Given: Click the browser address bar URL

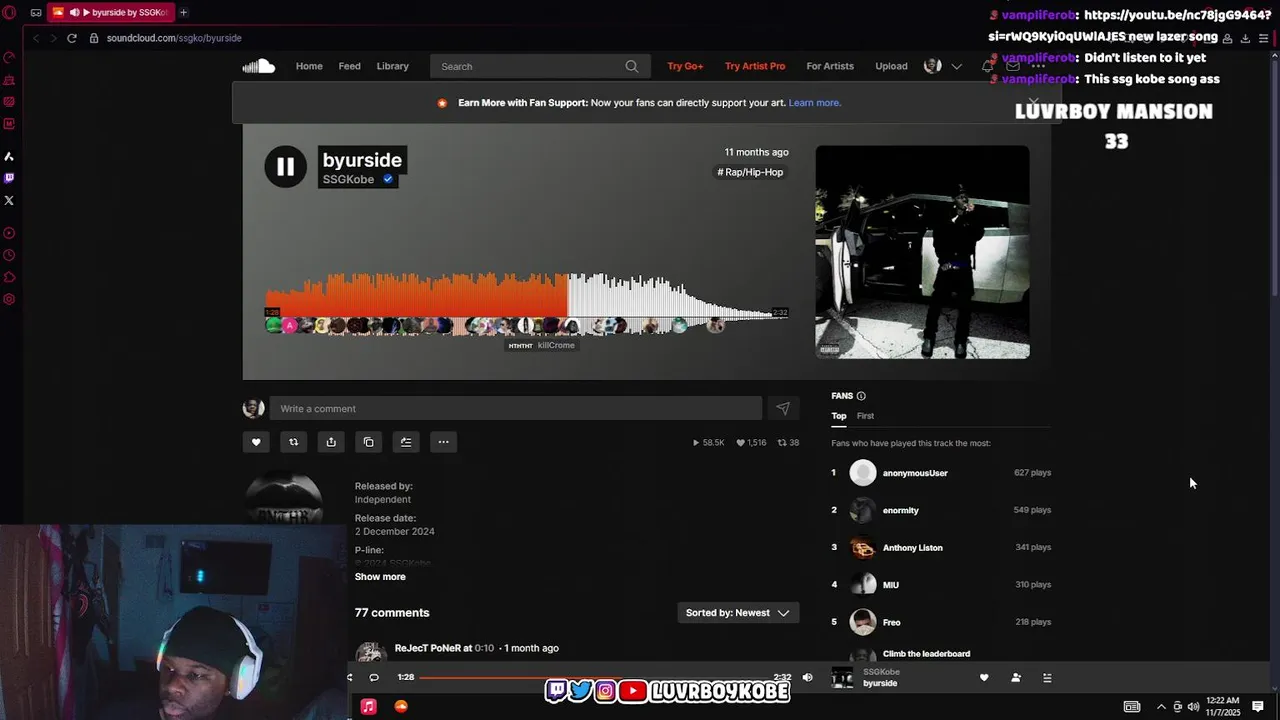Looking at the screenshot, I should tap(174, 38).
